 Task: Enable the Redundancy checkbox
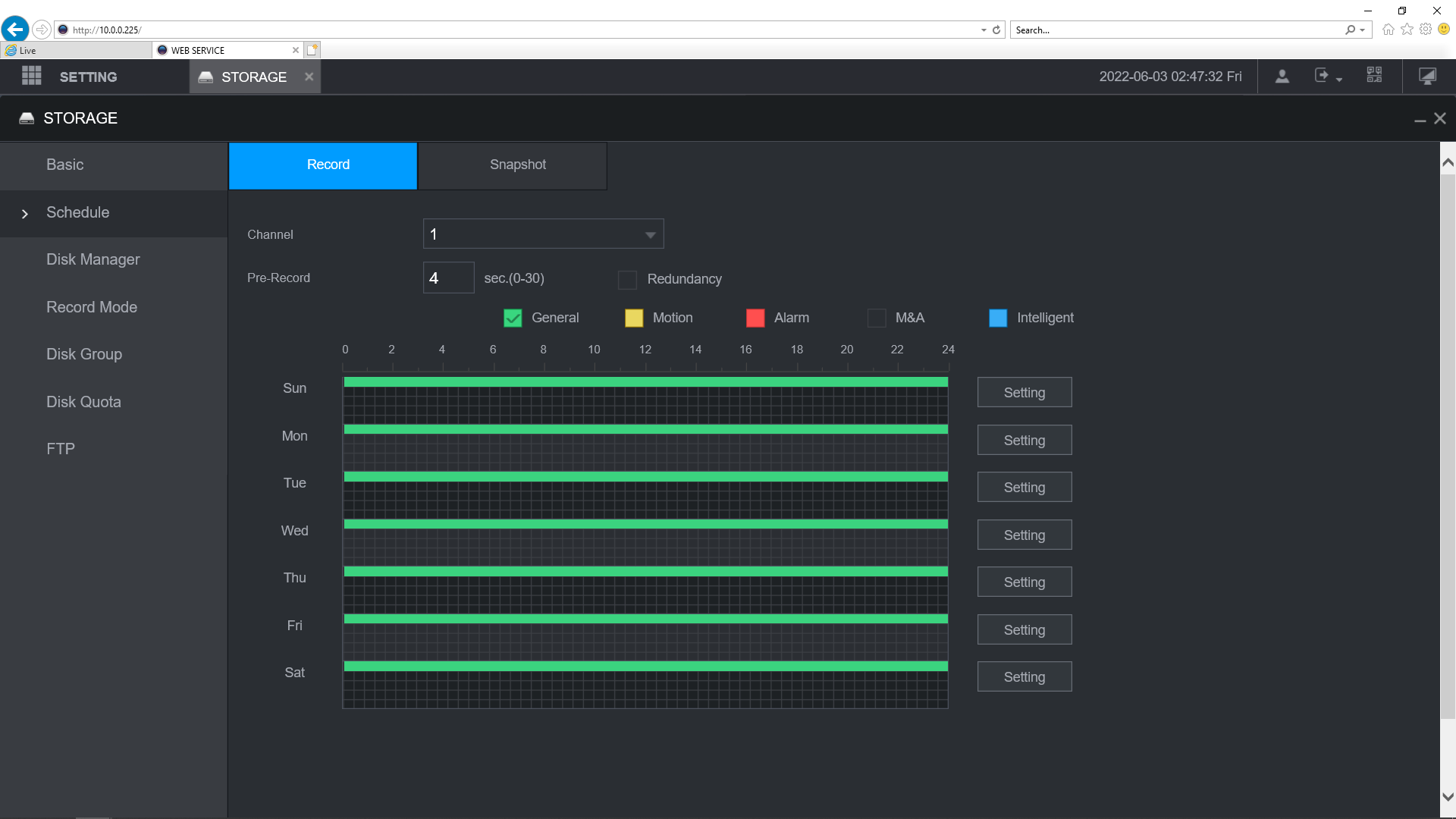point(627,280)
